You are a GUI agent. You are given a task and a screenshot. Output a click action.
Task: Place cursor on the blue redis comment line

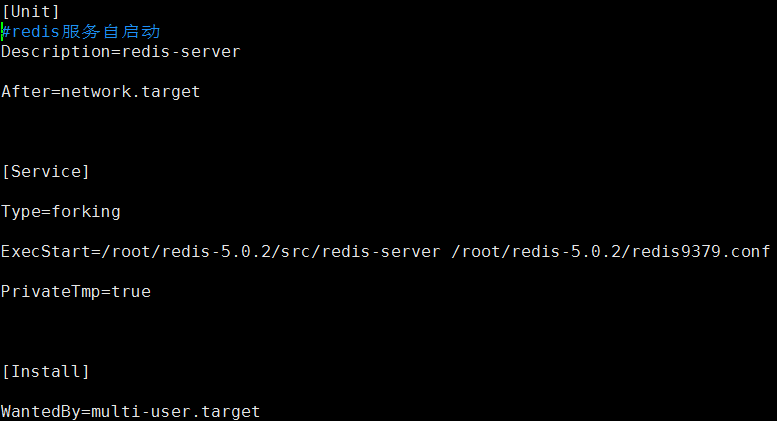click(81, 32)
